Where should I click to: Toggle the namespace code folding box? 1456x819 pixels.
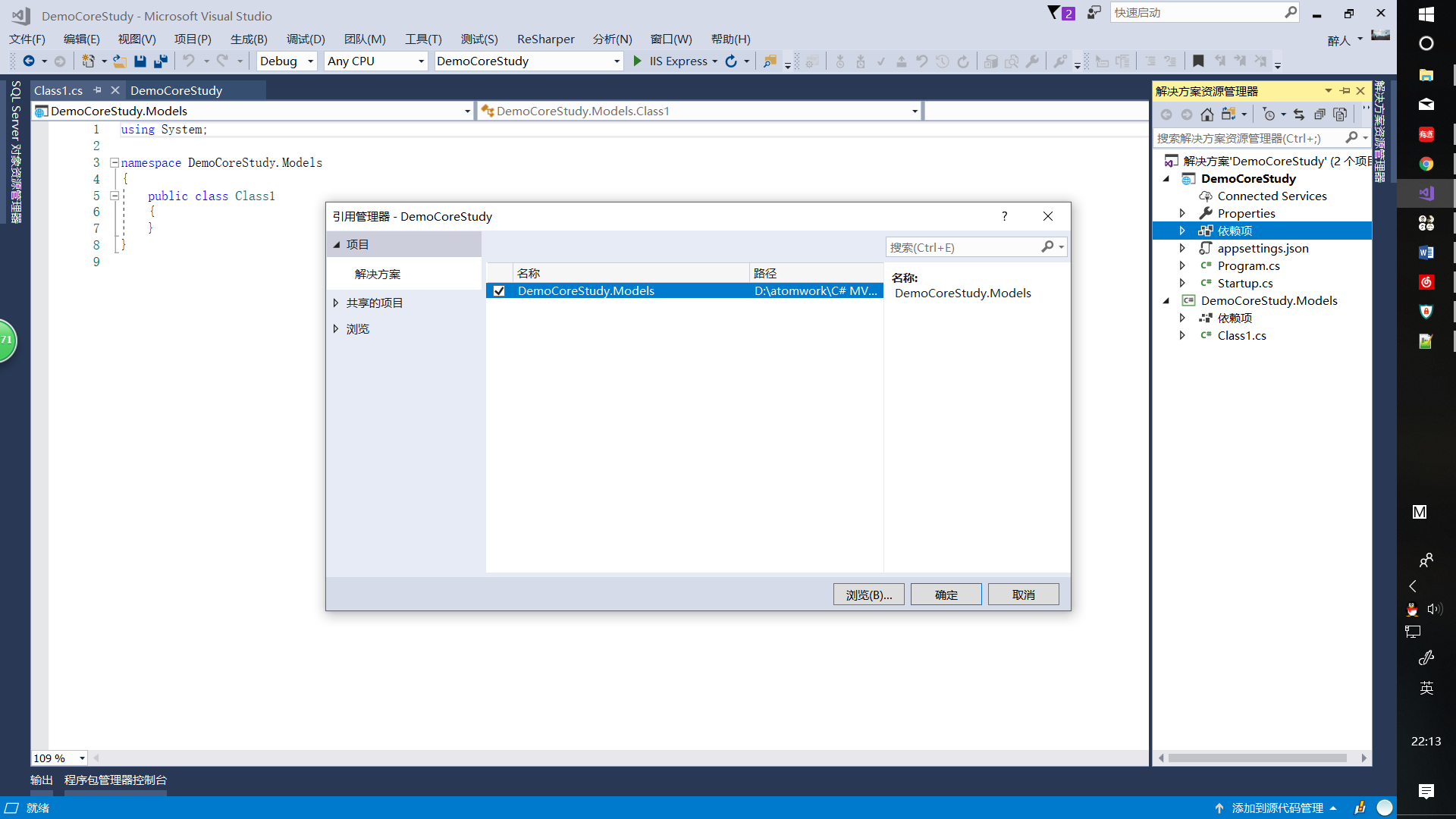[115, 162]
